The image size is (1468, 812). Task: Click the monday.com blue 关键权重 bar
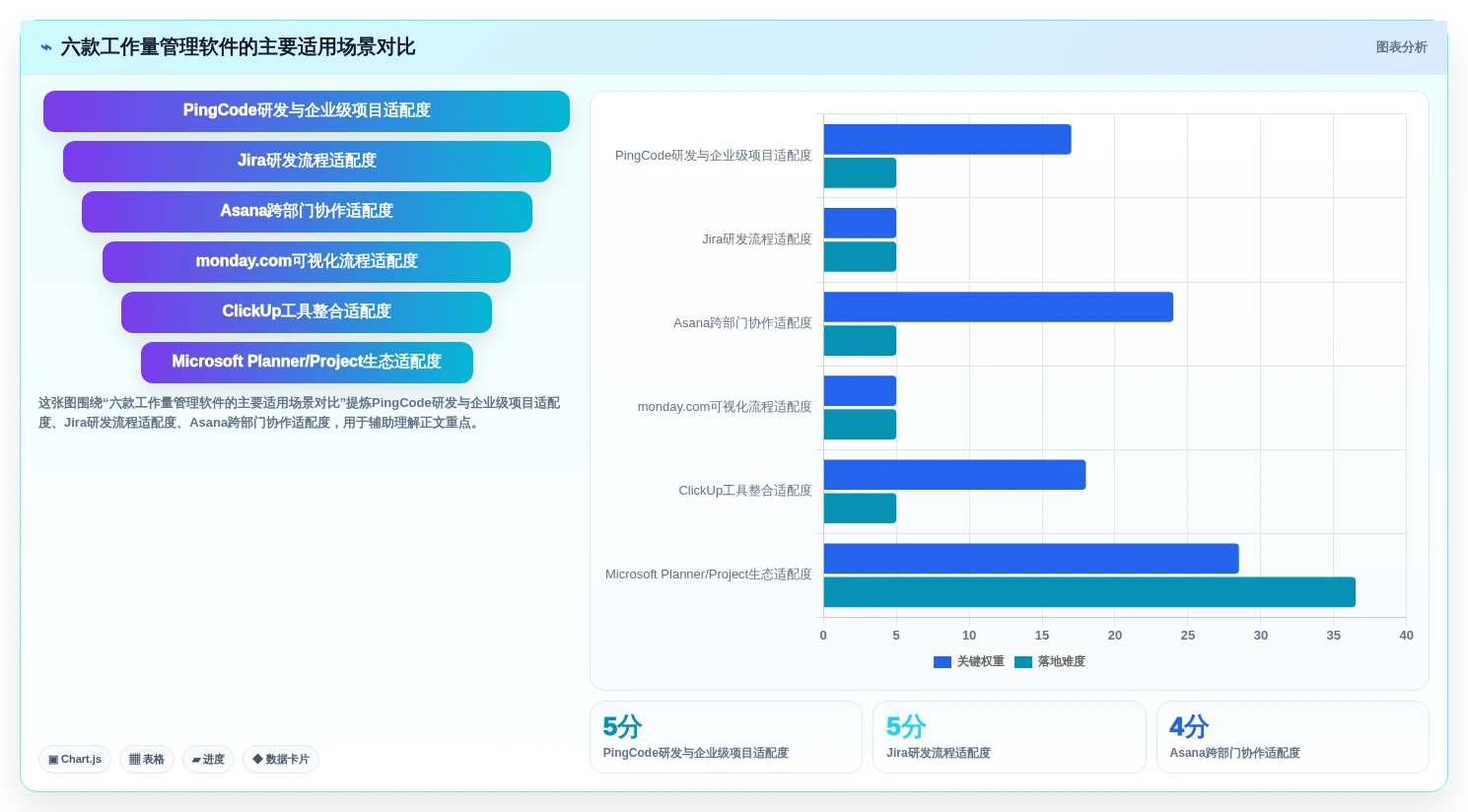coord(860,391)
